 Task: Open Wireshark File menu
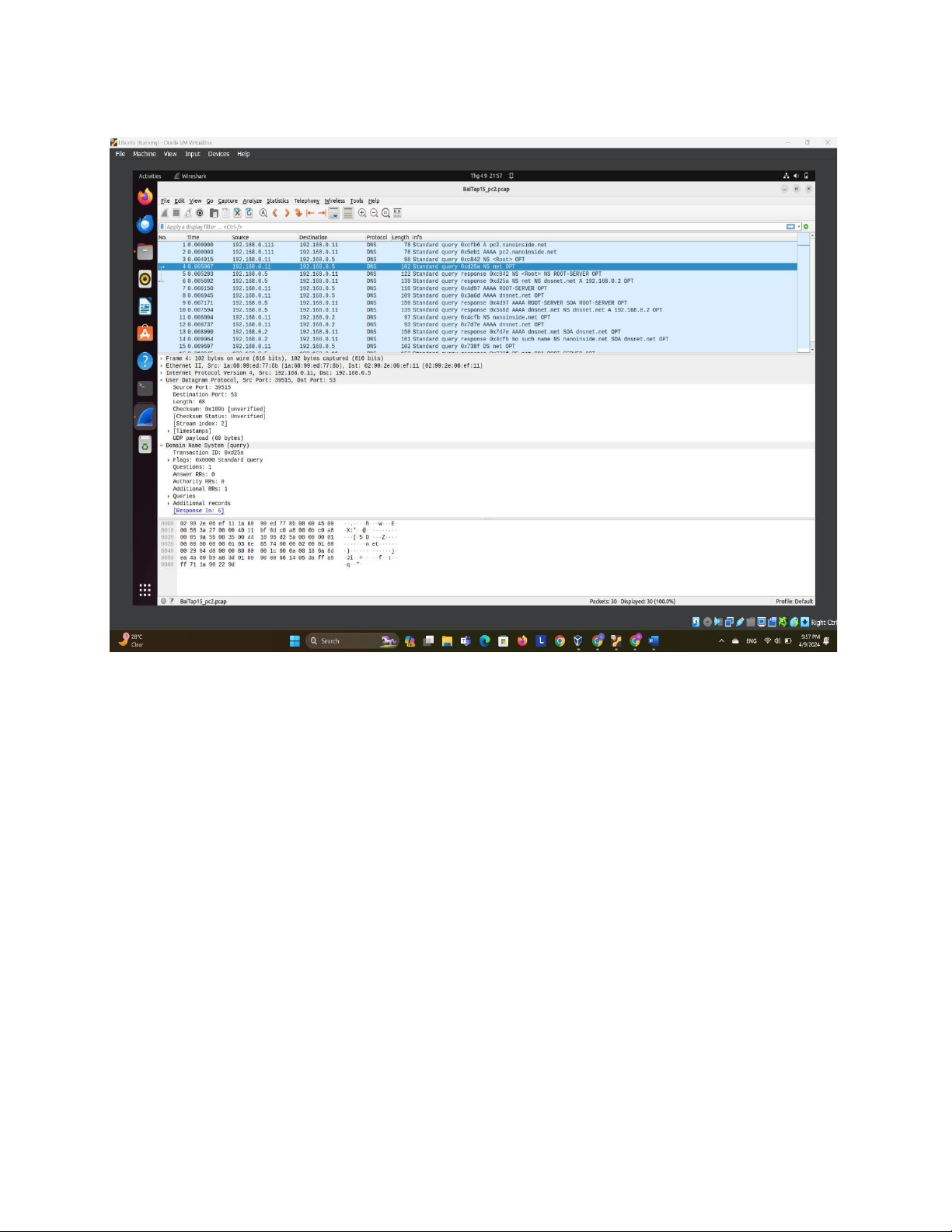[165, 201]
